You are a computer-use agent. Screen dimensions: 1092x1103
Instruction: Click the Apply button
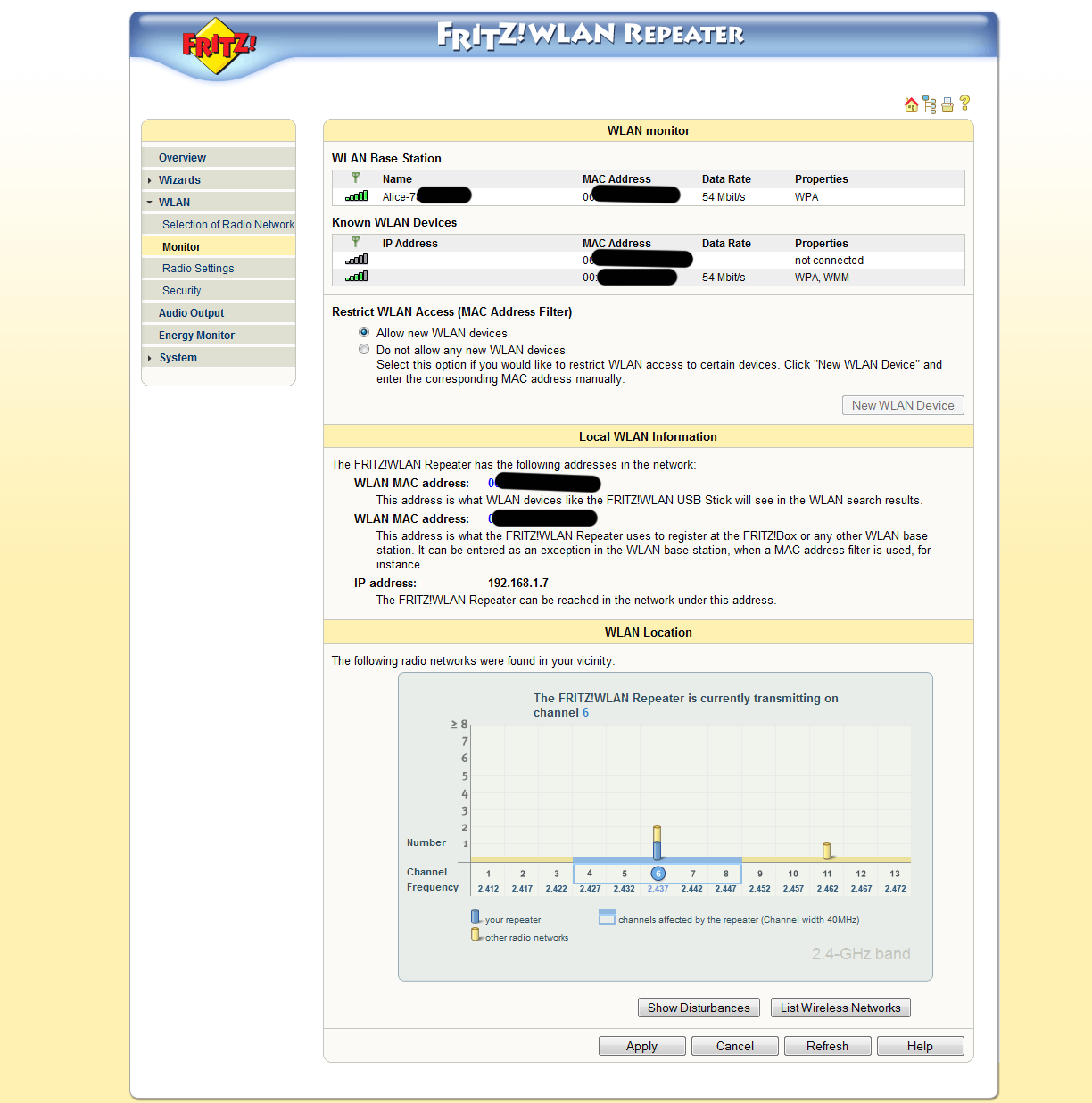tap(641, 1046)
